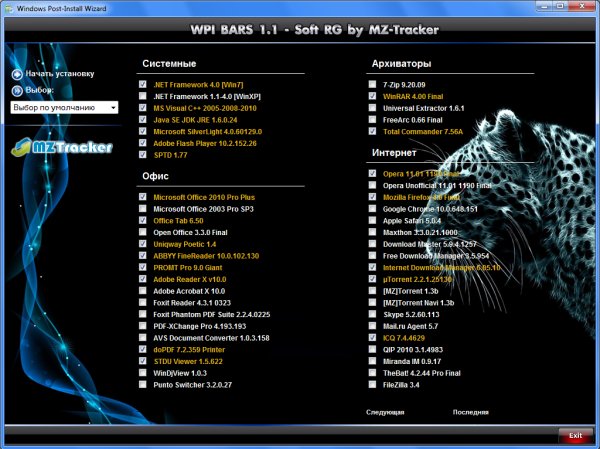Viewport: 600px width, 449px height.
Task: Check [MZ]Torrent Navi 1.3b
Action: 372,302
